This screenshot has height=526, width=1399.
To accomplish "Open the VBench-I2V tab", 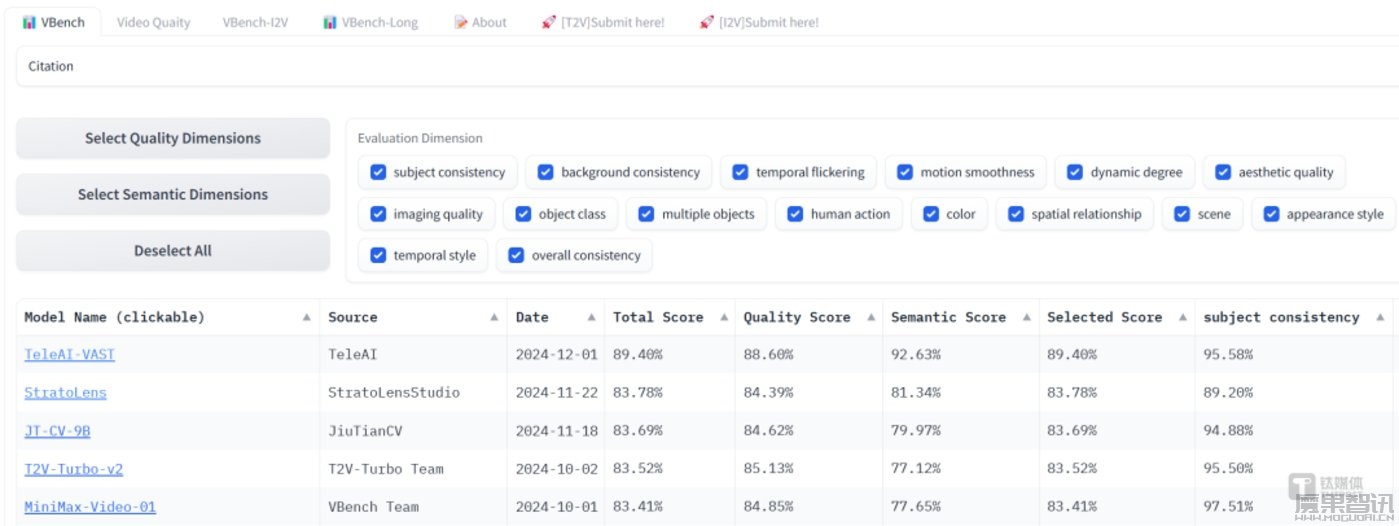I will (255, 22).
